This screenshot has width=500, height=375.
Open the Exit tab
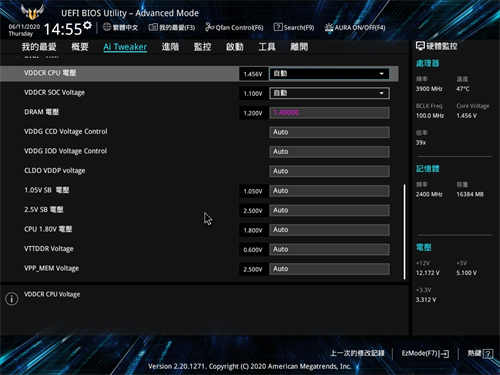click(x=299, y=47)
